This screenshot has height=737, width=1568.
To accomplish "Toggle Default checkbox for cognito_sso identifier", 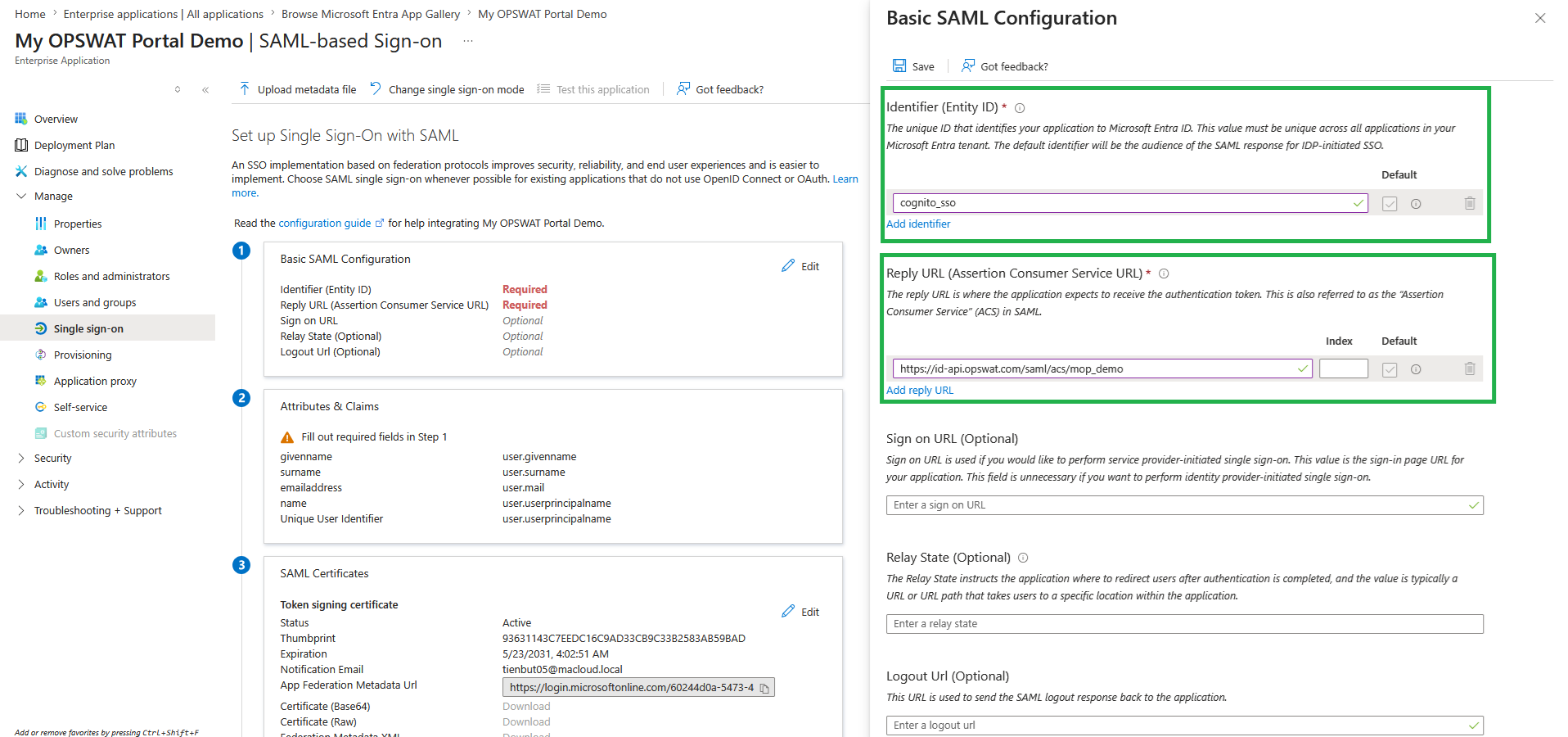I will click(x=1390, y=204).
